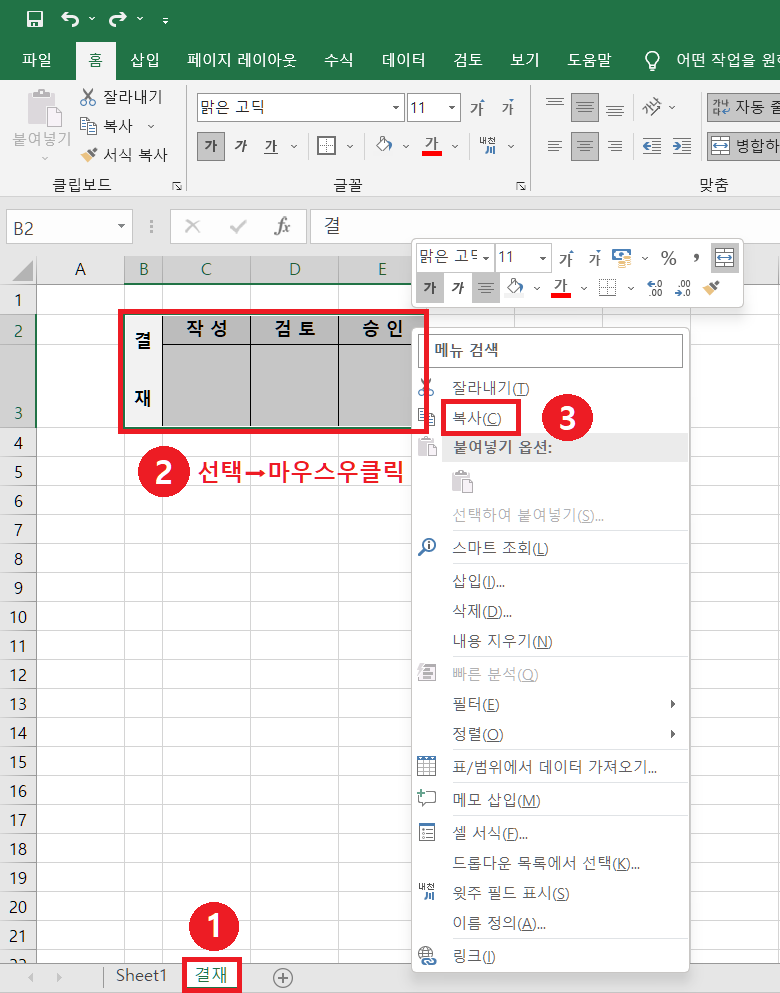
Task: Click the ribbon decrease font size icon
Action: click(508, 108)
